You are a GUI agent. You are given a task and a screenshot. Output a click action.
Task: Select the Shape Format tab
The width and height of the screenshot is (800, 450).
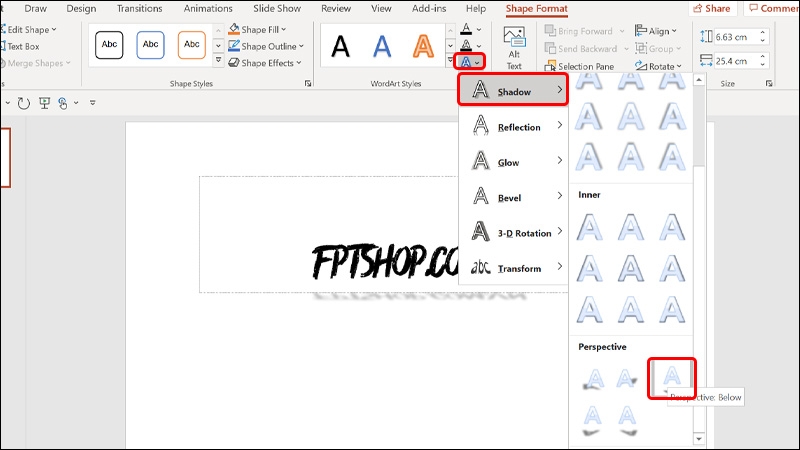(537, 9)
